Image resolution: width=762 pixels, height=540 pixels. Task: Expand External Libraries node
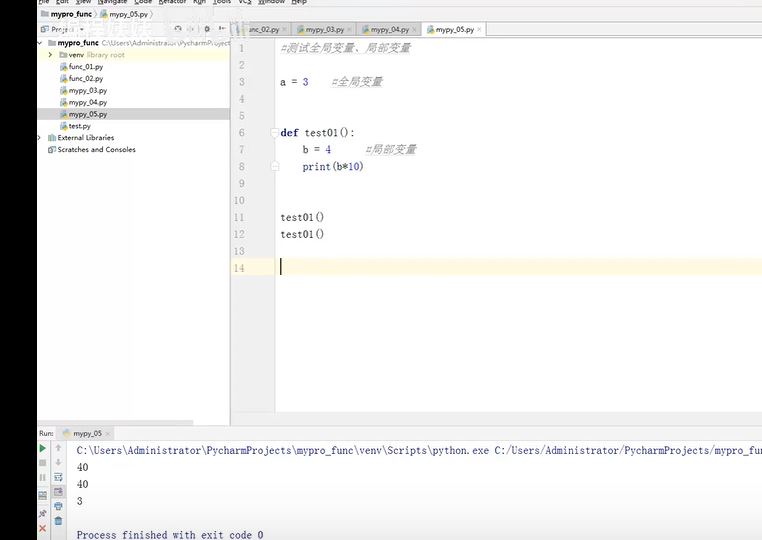[x=40, y=138]
